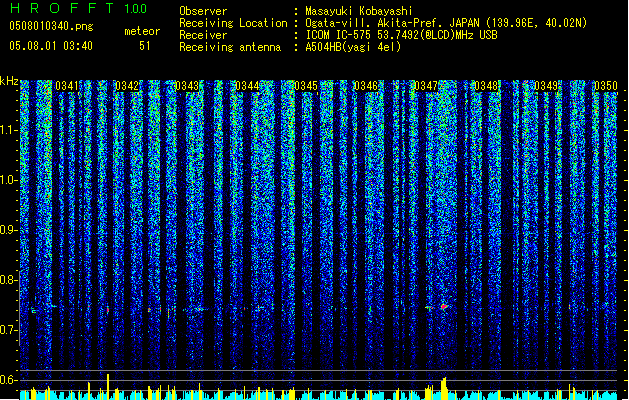The width and height of the screenshot is (629, 400).
Task: Click the Receiving Location label
Action: point(233,23)
